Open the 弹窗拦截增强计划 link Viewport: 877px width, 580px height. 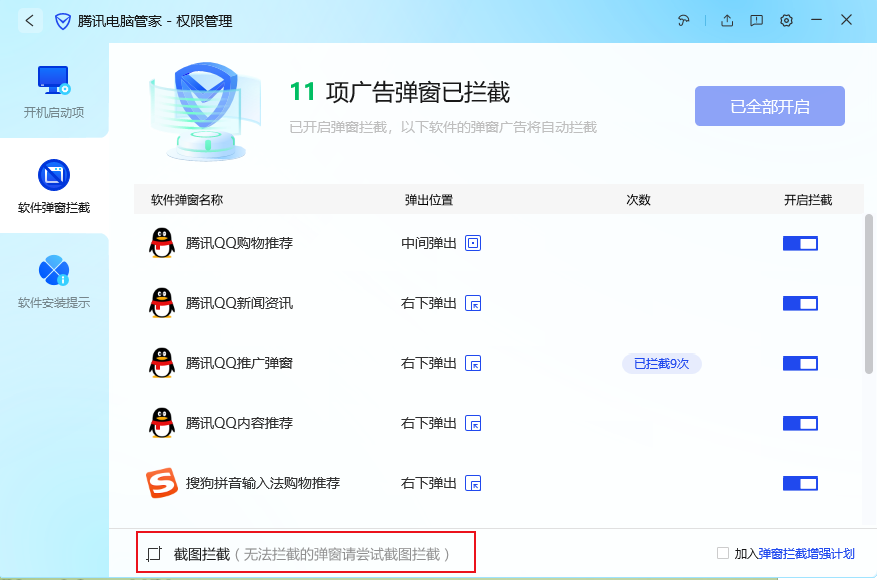coord(806,554)
